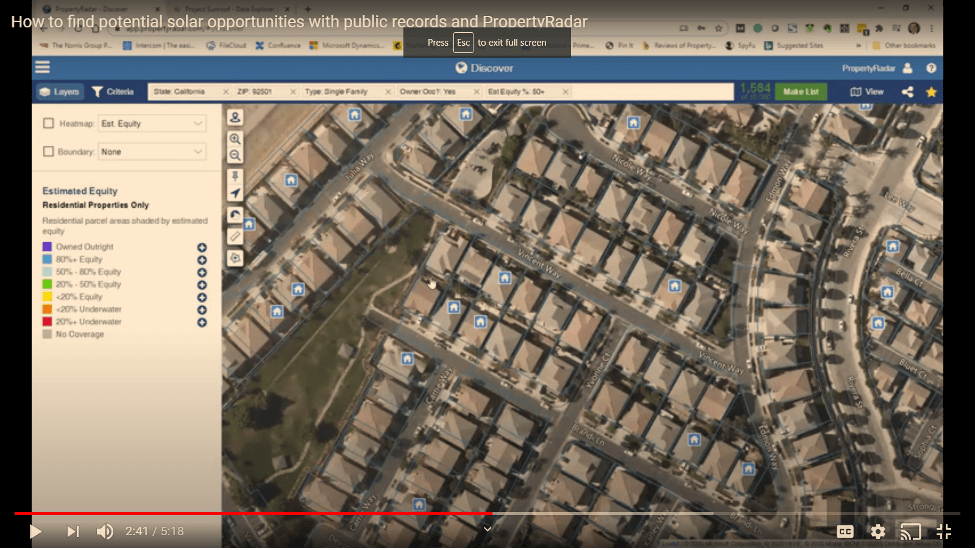Click the share icon in toolbar
The height and width of the screenshot is (550, 977).
(907, 92)
